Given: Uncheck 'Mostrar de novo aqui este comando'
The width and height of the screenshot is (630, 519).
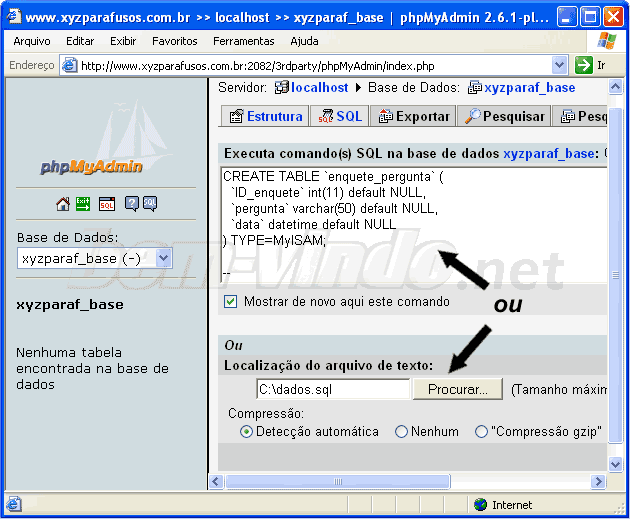Looking at the screenshot, I should click(x=231, y=301).
